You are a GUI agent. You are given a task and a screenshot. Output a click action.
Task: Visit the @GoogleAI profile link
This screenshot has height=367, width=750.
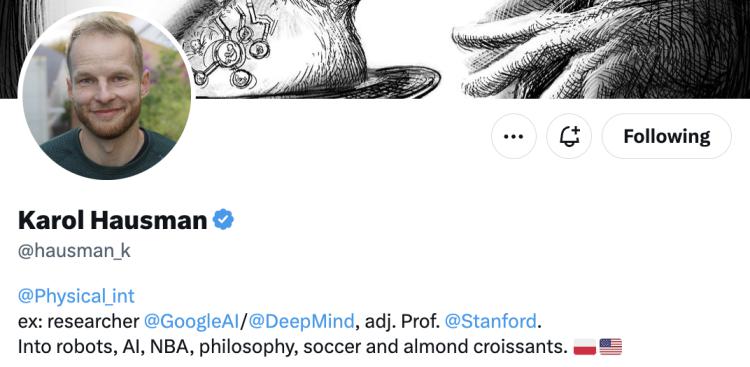(x=191, y=321)
